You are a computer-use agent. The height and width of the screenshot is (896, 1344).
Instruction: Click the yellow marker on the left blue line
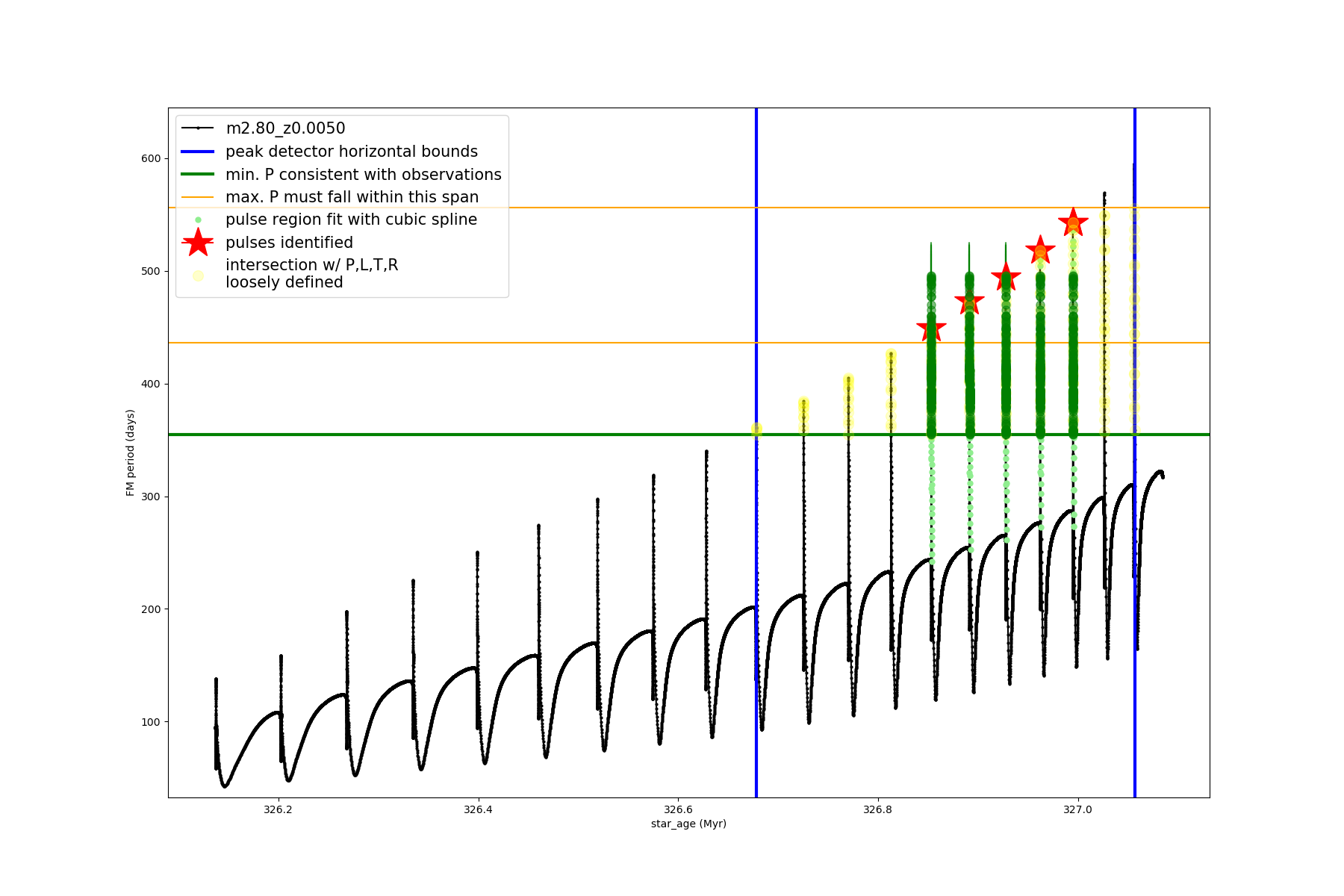(756, 429)
